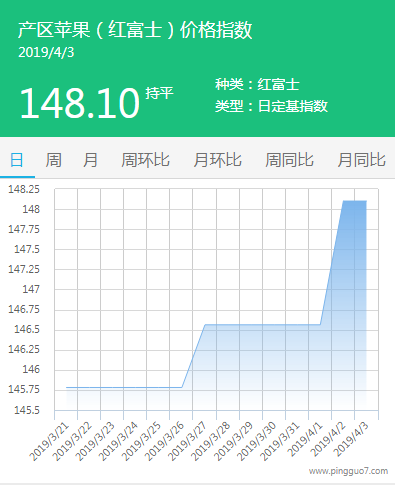
Task: Switch to the 周 weekly tab
Action: 54,160
